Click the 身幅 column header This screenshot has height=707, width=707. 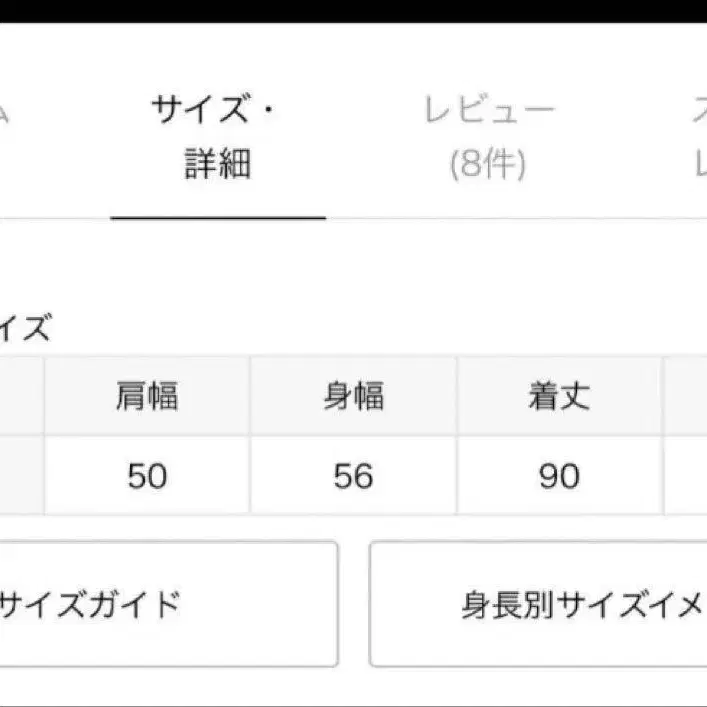[353, 396]
